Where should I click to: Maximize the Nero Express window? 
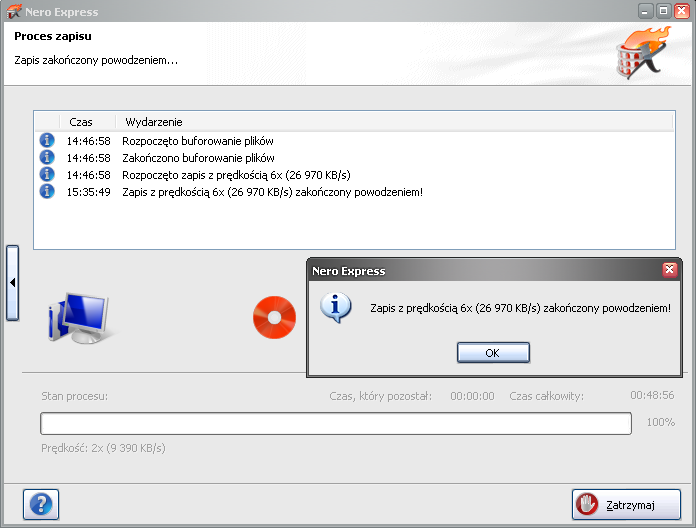[663, 11]
